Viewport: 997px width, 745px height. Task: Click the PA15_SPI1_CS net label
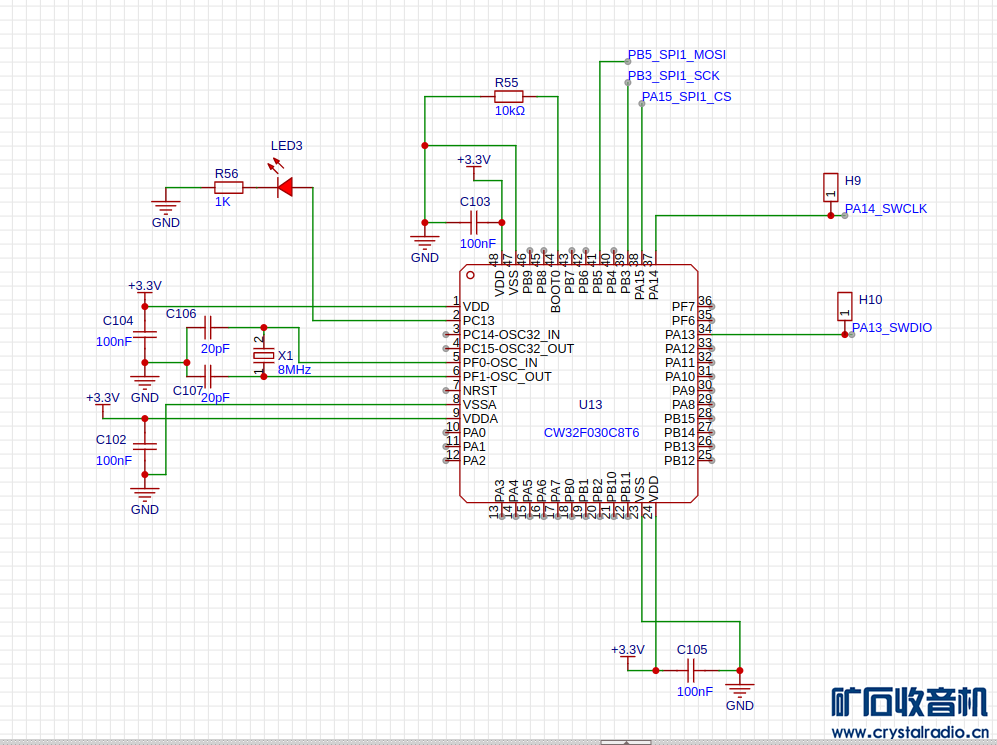coord(686,97)
